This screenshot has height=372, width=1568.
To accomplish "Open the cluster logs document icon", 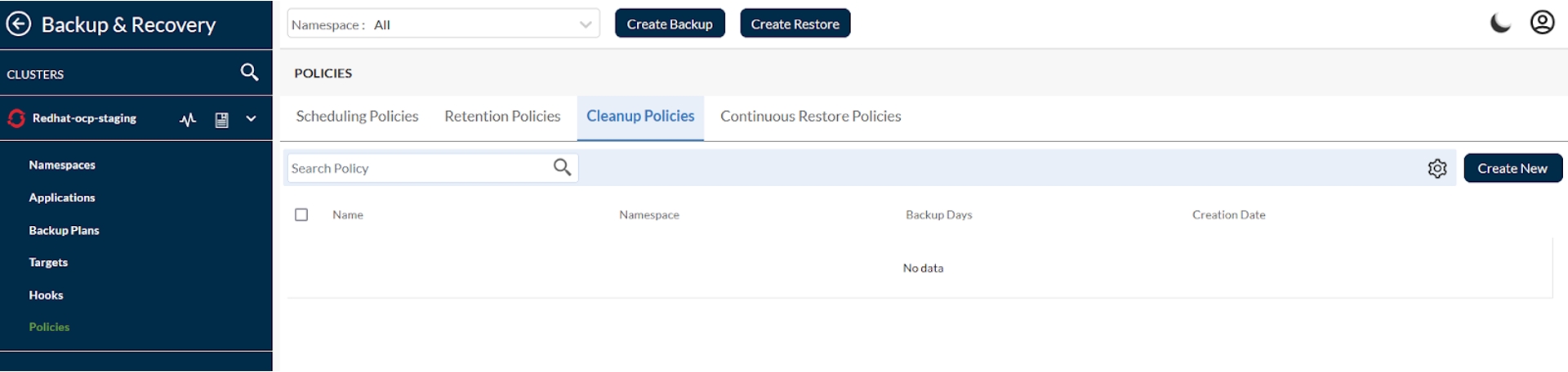I will (x=221, y=120).
